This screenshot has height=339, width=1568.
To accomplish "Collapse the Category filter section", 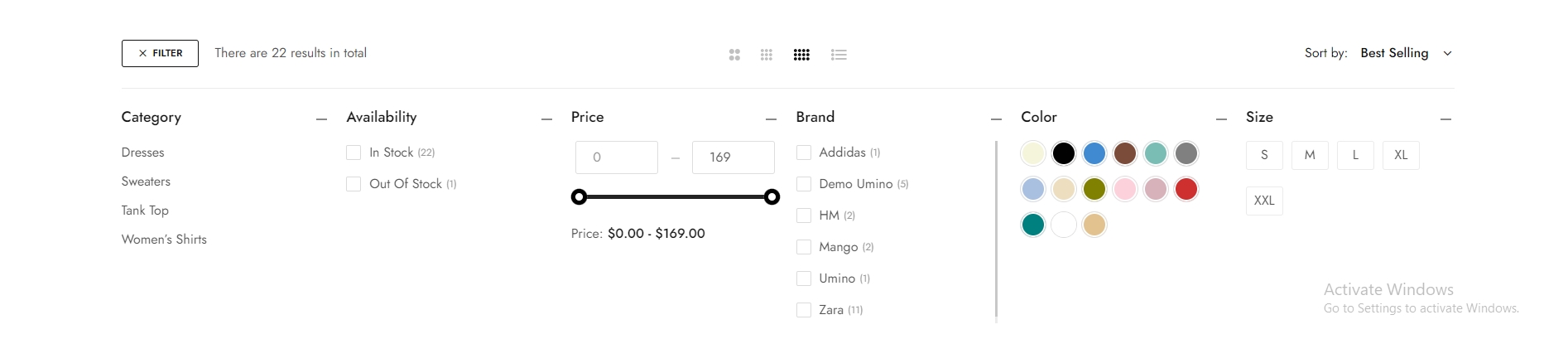I will click(x=321, y=119).
